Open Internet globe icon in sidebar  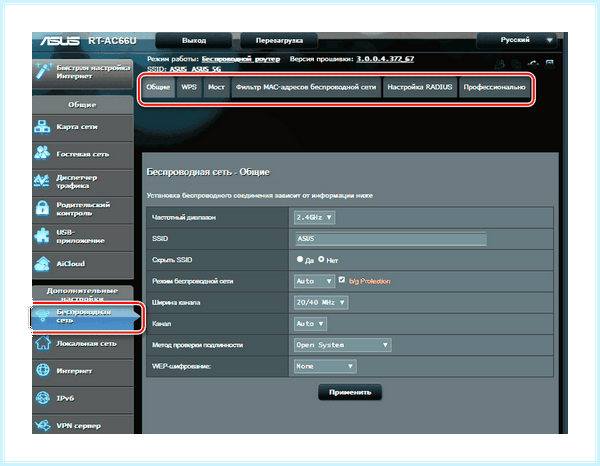(x=42, y=370)
